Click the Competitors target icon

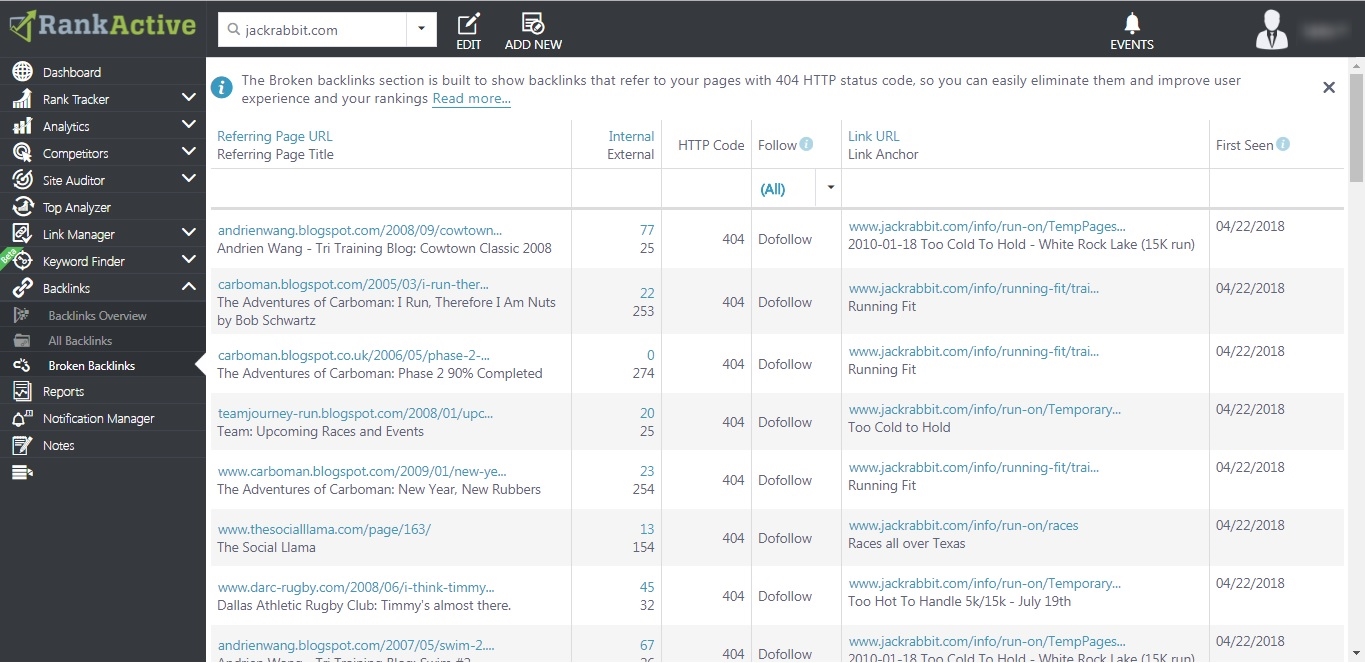coord(22,153)
